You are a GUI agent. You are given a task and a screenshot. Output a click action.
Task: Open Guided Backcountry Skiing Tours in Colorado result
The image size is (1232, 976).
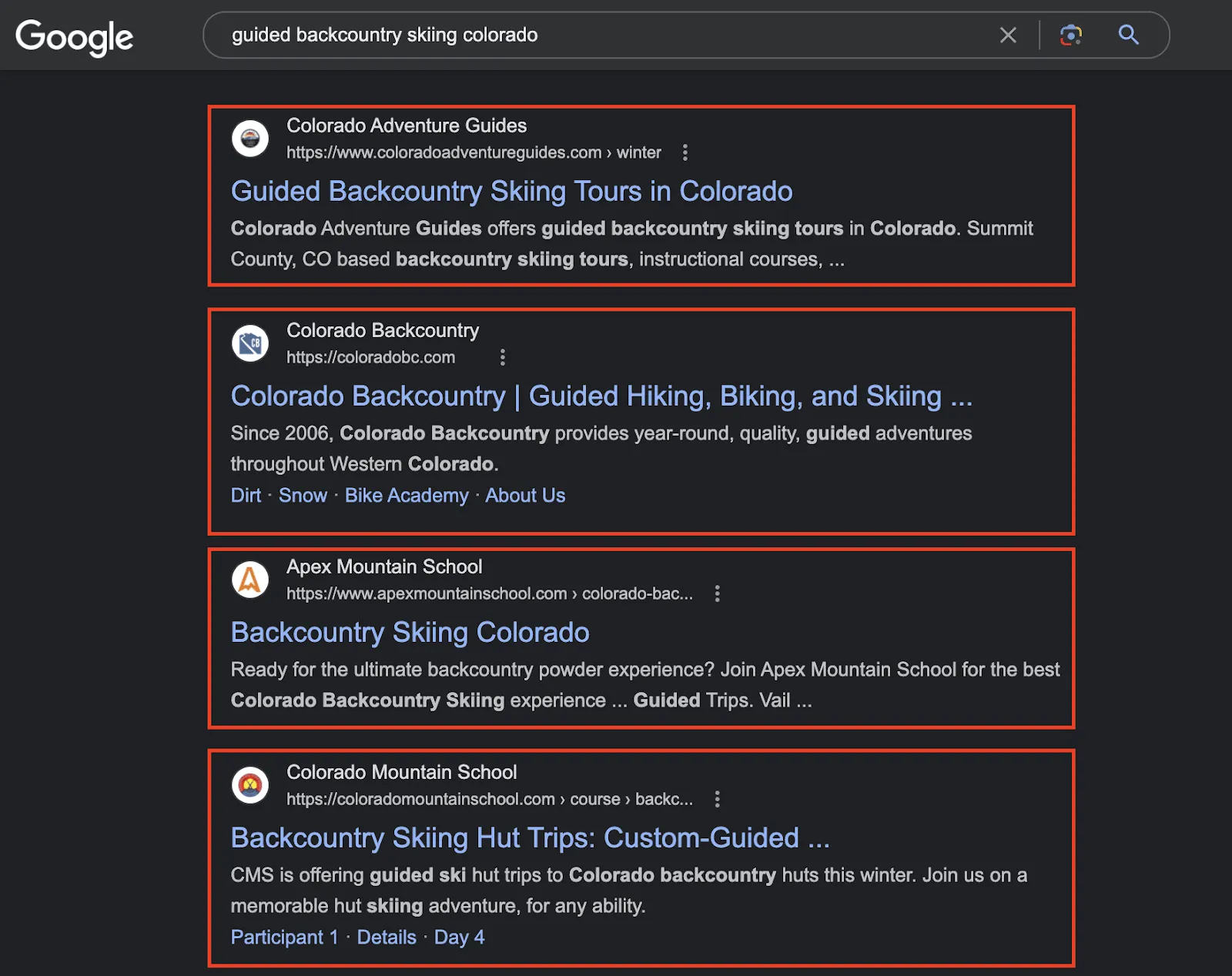pyautogui.click(x=511, y=191)
